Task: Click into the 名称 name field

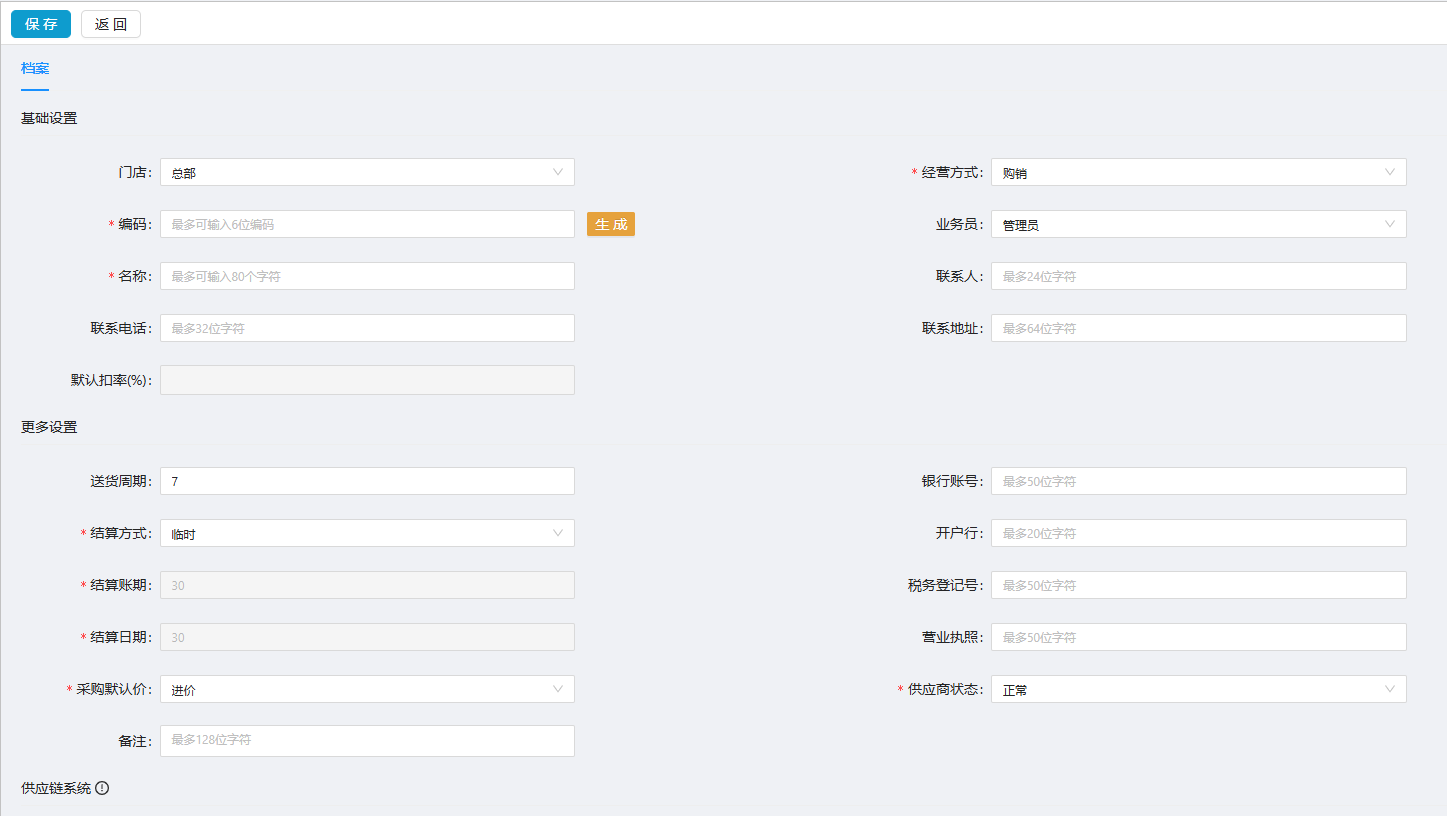Action: [x=367, y=276]
